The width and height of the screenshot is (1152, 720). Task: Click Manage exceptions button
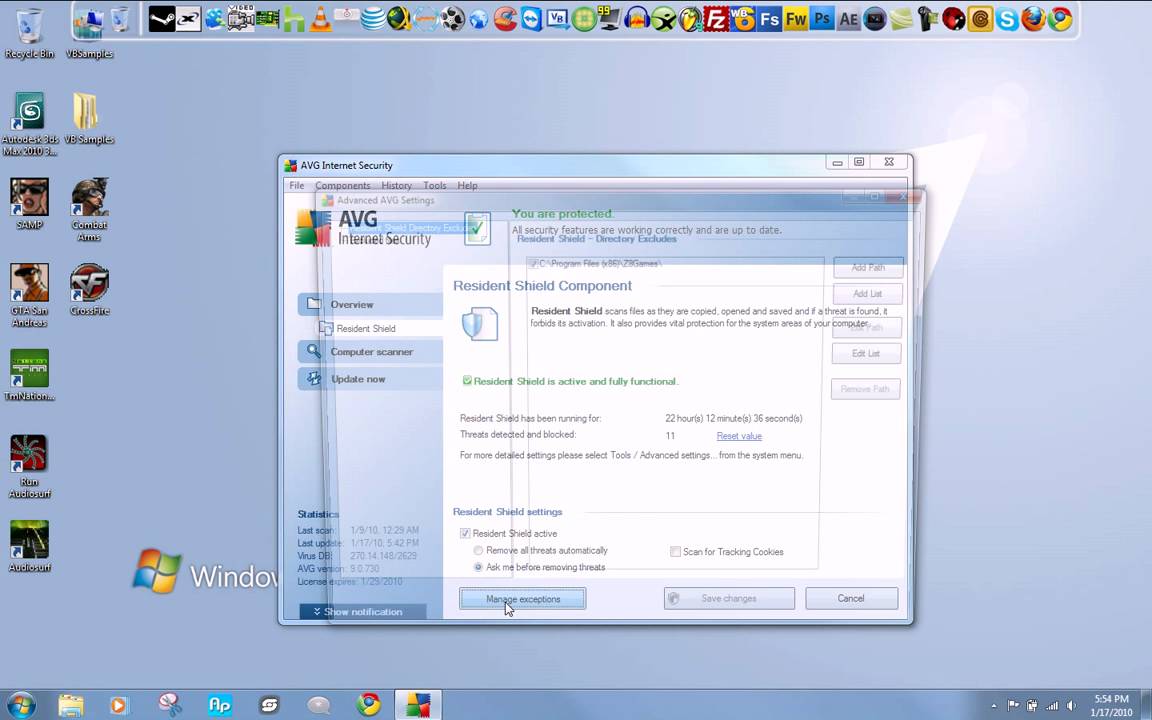pyautogui.click(x=522, y=599)
